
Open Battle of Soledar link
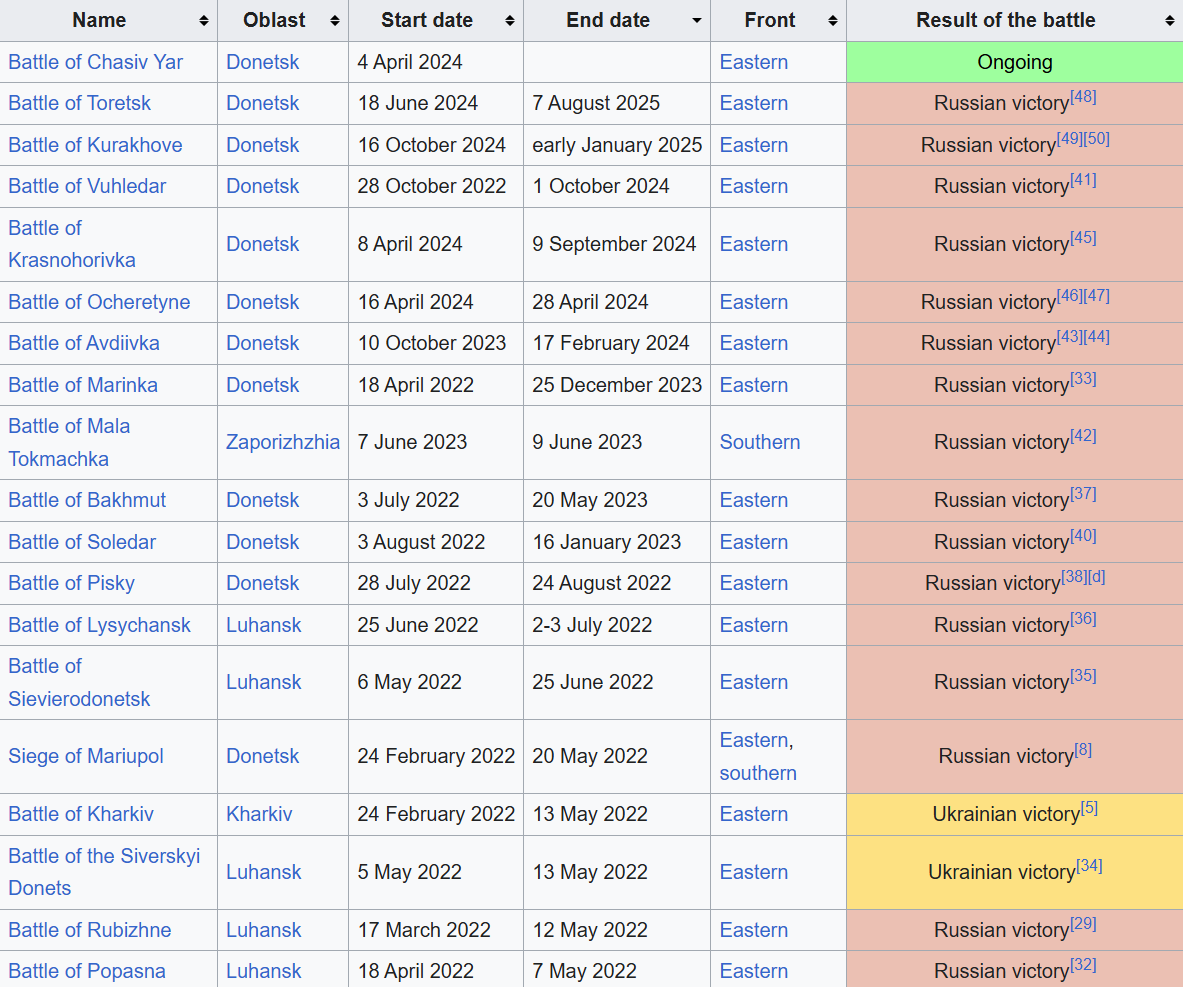click(82, 542)
